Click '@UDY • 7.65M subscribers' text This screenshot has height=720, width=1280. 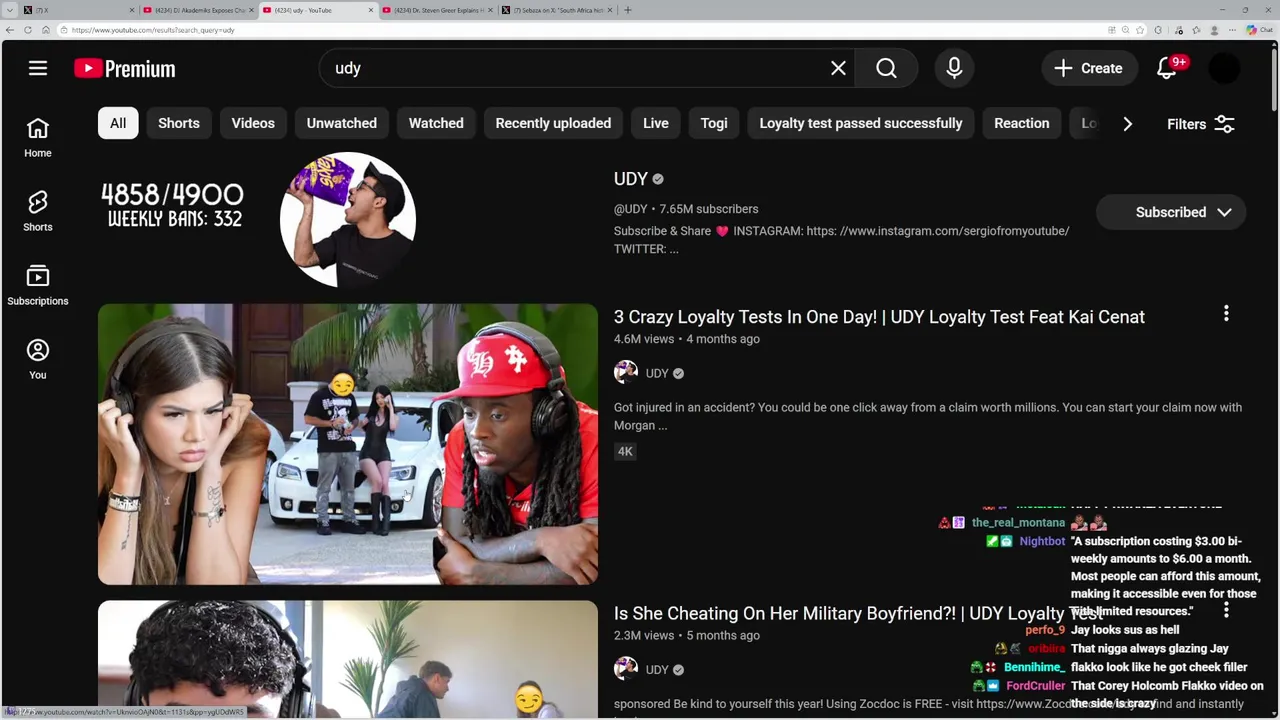(686, 209)
